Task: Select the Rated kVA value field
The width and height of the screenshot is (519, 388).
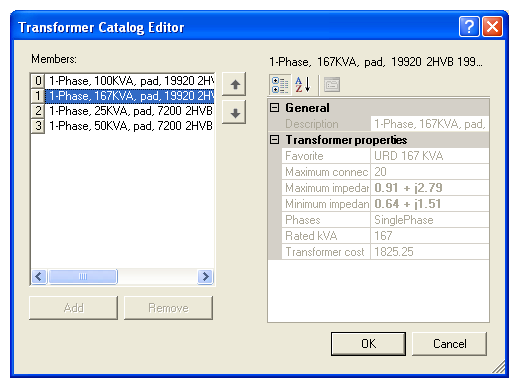Action: [x=430, y=236]
